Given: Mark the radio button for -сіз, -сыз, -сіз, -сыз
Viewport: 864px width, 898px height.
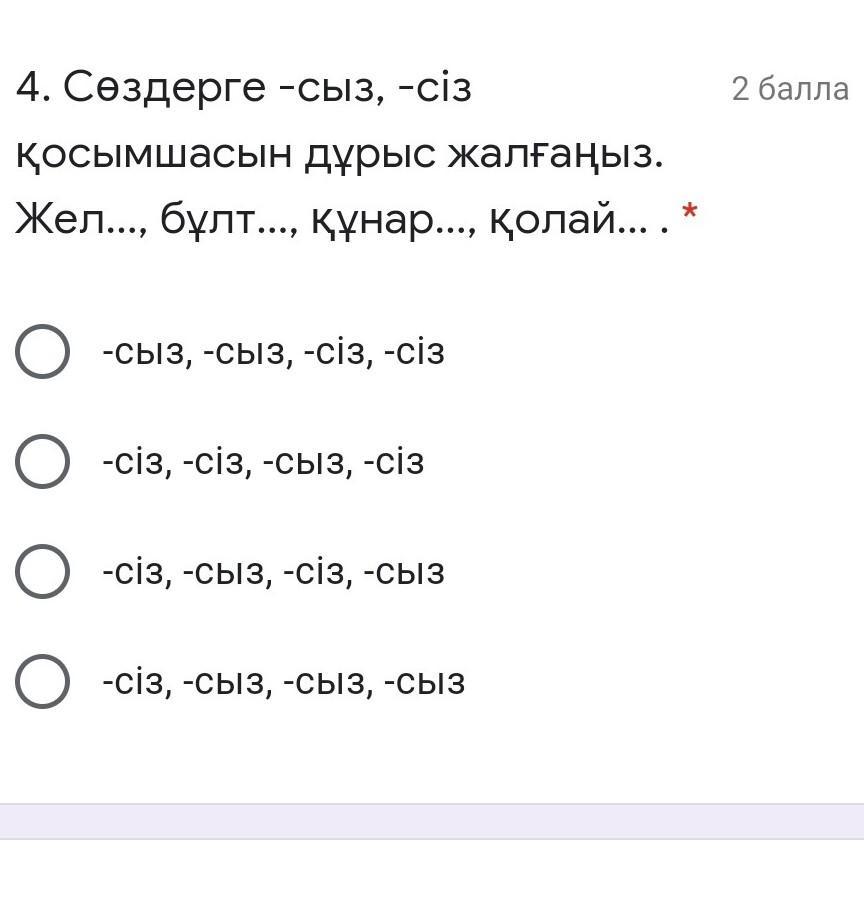Looking at the screenshot, I should pos(42,572).
